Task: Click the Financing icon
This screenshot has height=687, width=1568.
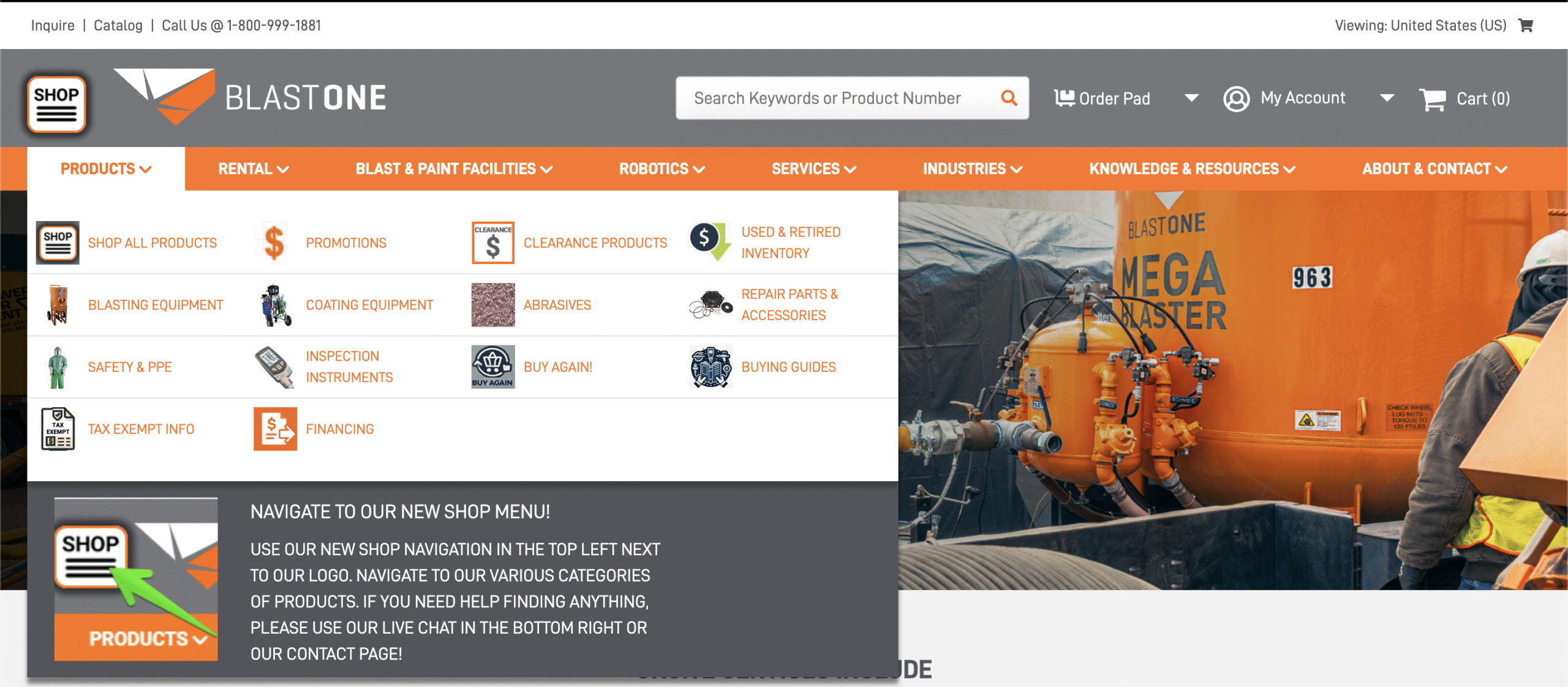Action: pyautogui.click(x=275, y=429)
